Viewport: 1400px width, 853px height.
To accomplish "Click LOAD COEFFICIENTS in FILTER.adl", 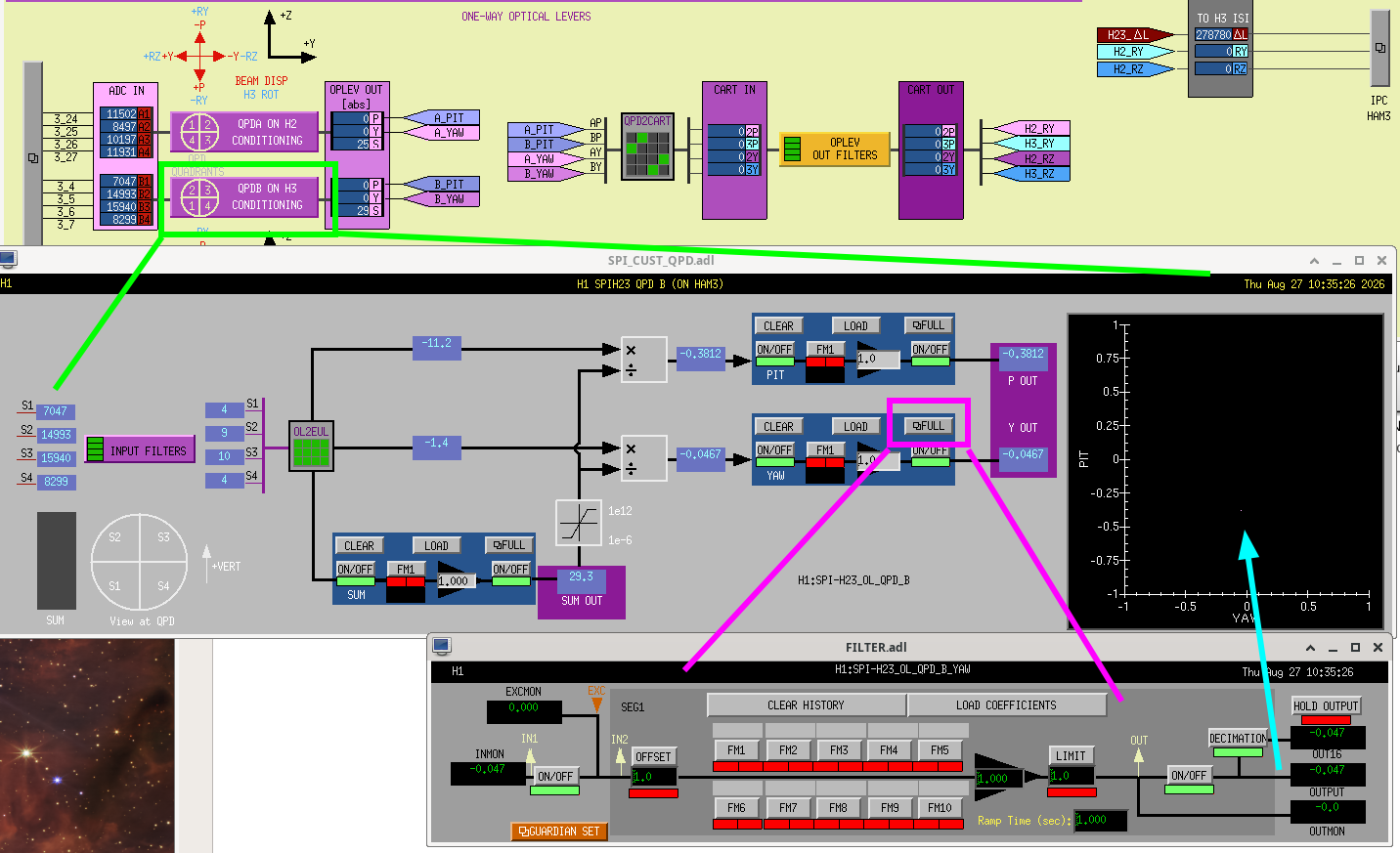I will tap(1006, 704).
